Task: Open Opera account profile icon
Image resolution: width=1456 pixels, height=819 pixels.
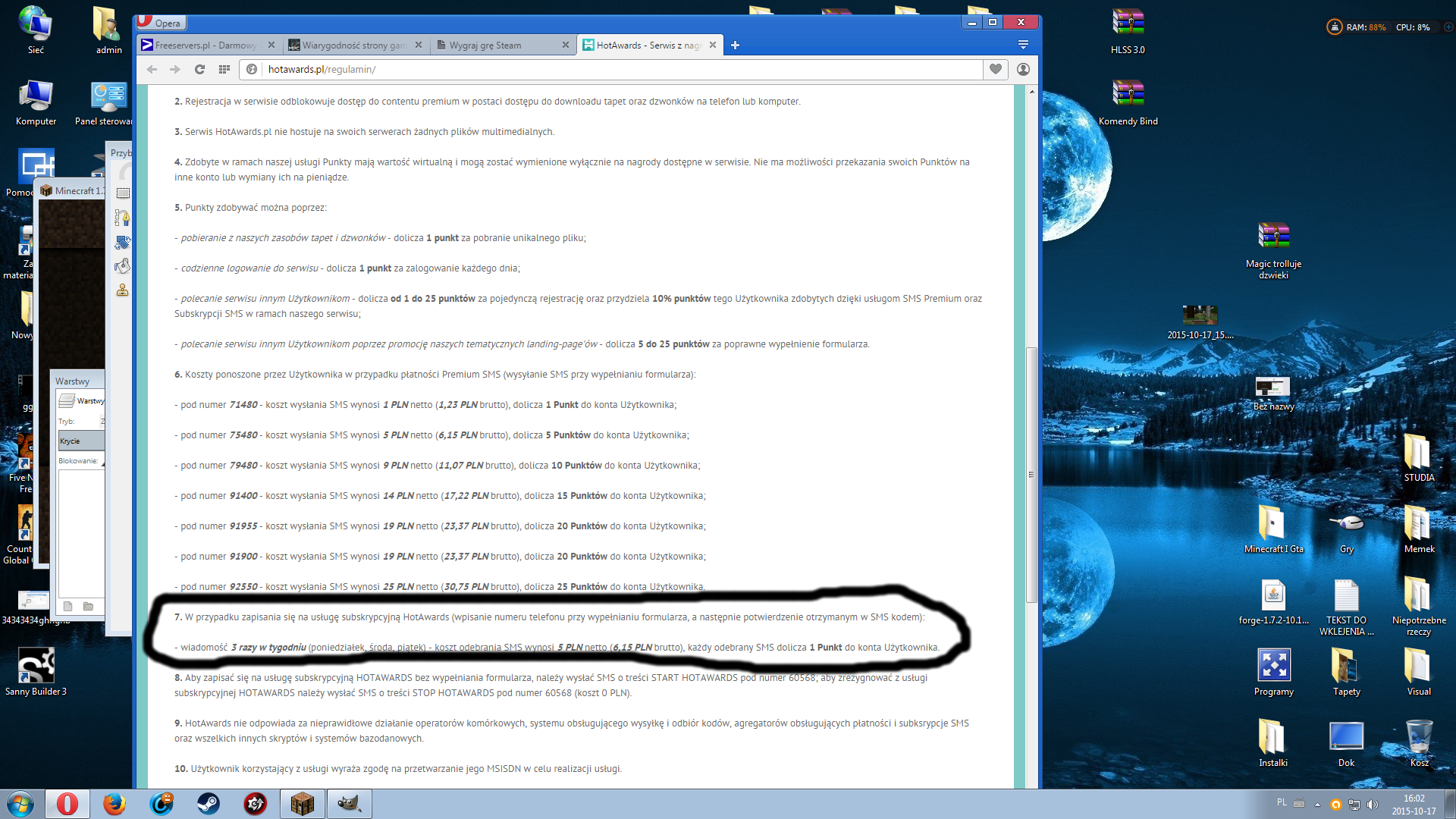Action: click(x=1023, y=69)
